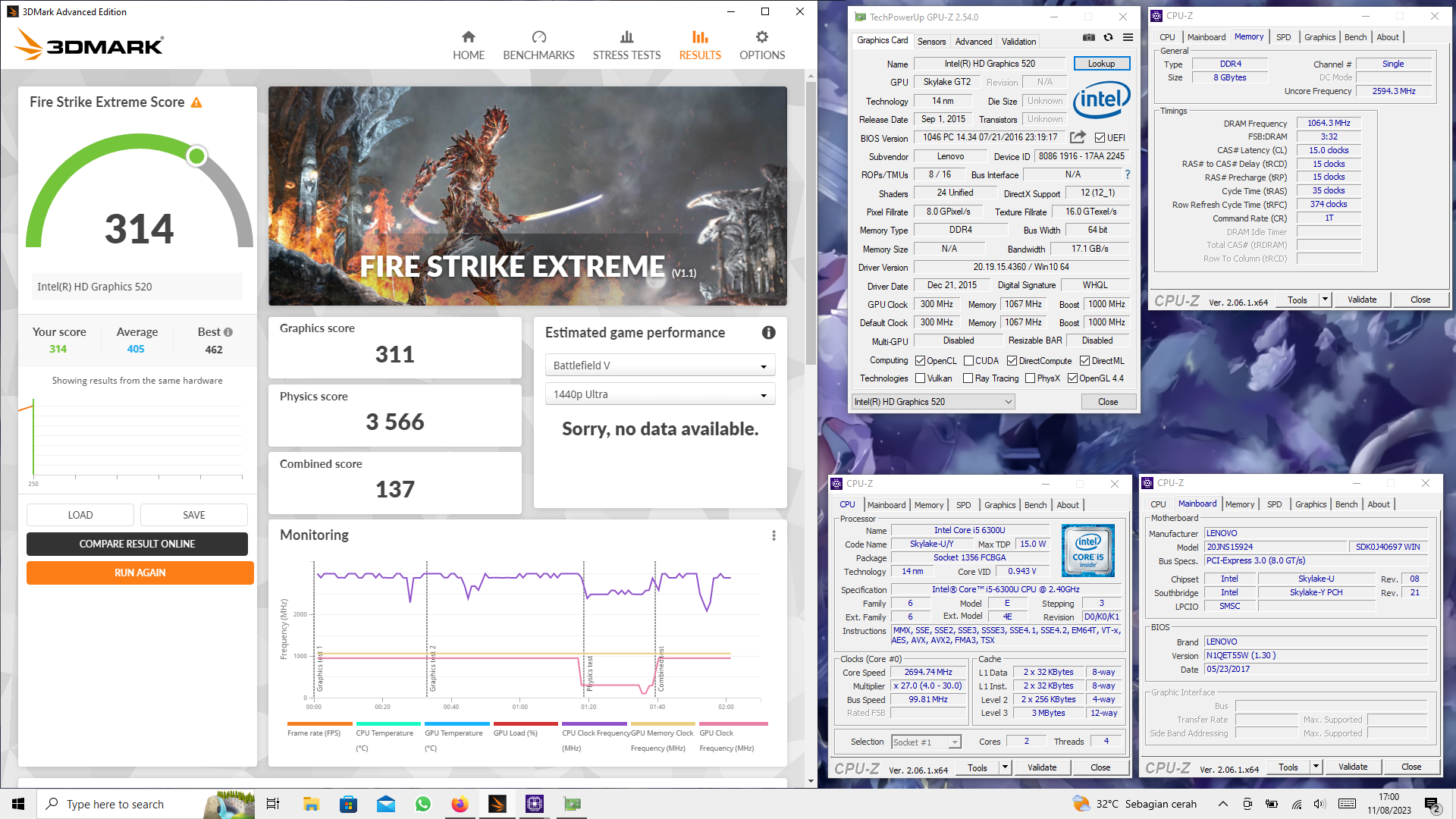Click the Best score info icon
The height and width of the screenshot is (819, 1456).
click(228, 332)
